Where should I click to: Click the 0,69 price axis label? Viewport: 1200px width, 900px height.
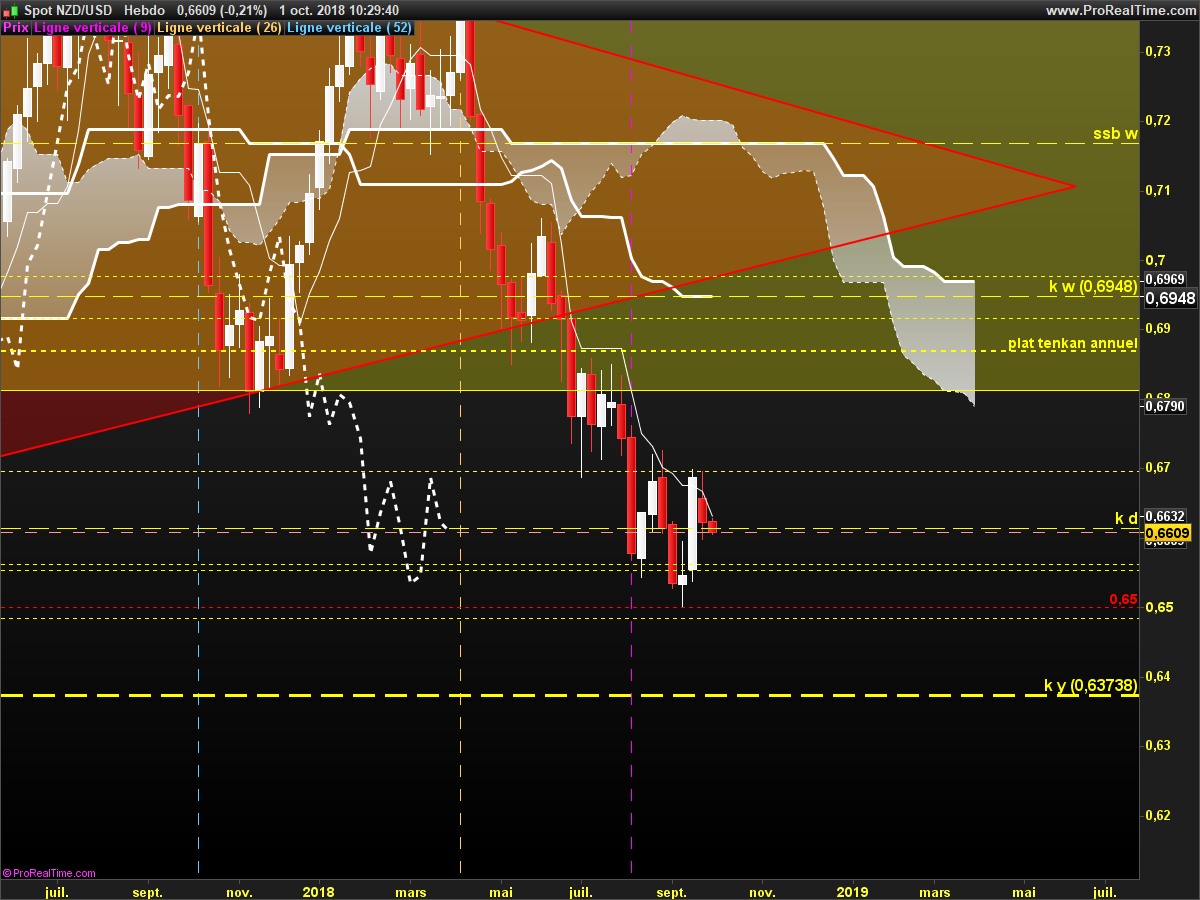pos(1157,328)
